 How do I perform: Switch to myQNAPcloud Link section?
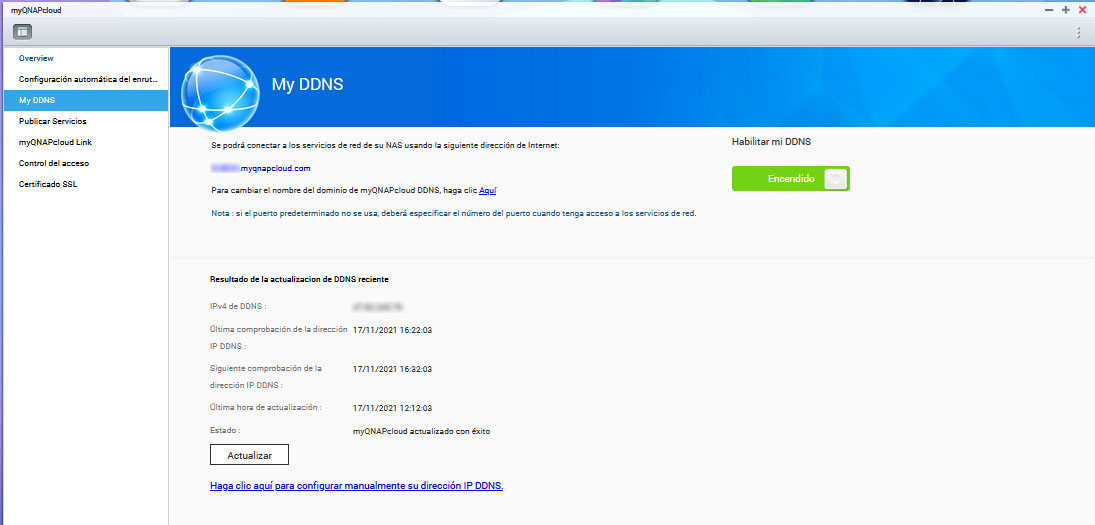[x=55, y=142]
